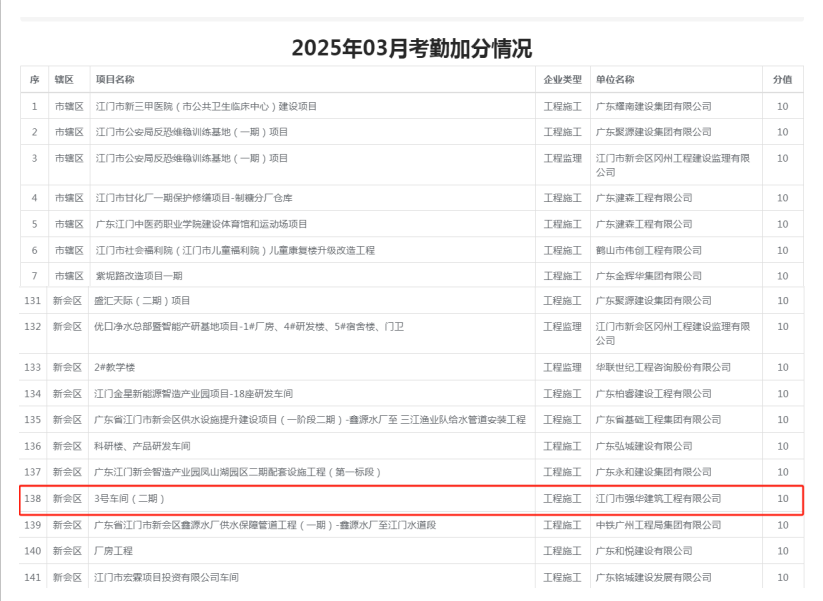Select company 广东弘城建设有限公司
823x601 pixels.
[x=644, y=446]
